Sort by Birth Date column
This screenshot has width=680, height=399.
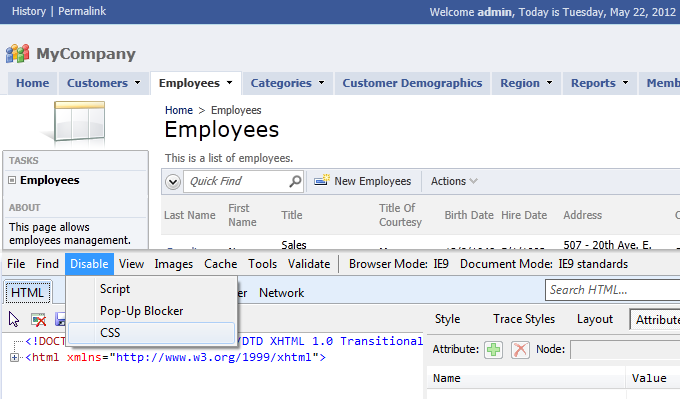[469, 215]
